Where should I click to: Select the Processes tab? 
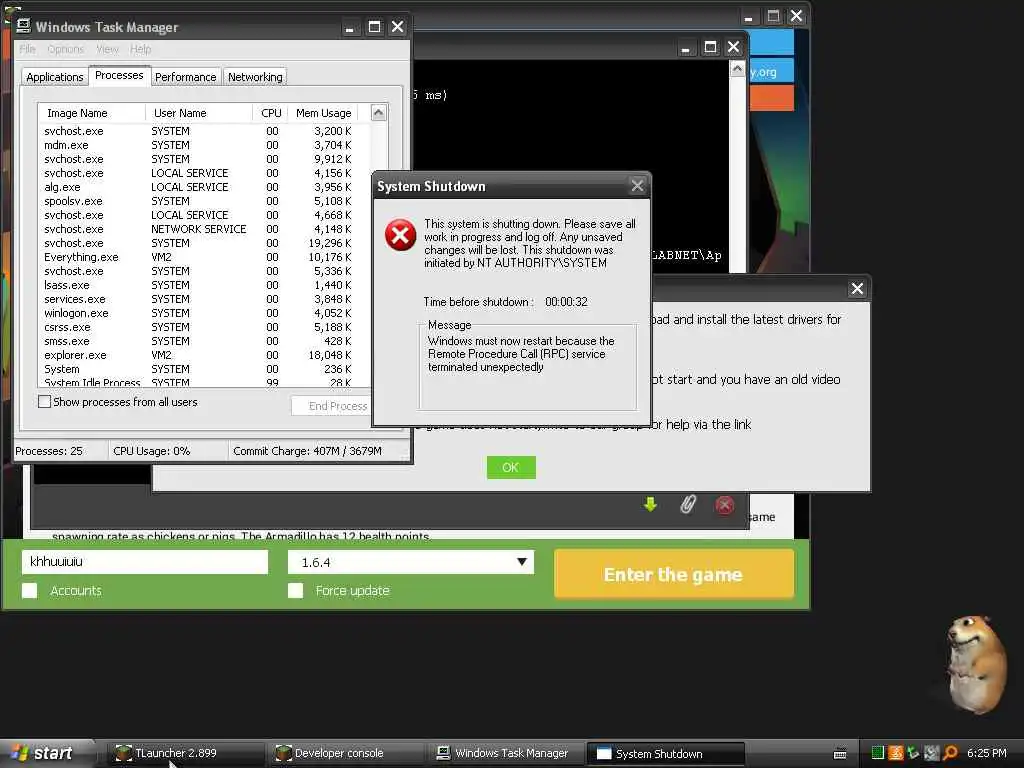click(x=119, y=75)
